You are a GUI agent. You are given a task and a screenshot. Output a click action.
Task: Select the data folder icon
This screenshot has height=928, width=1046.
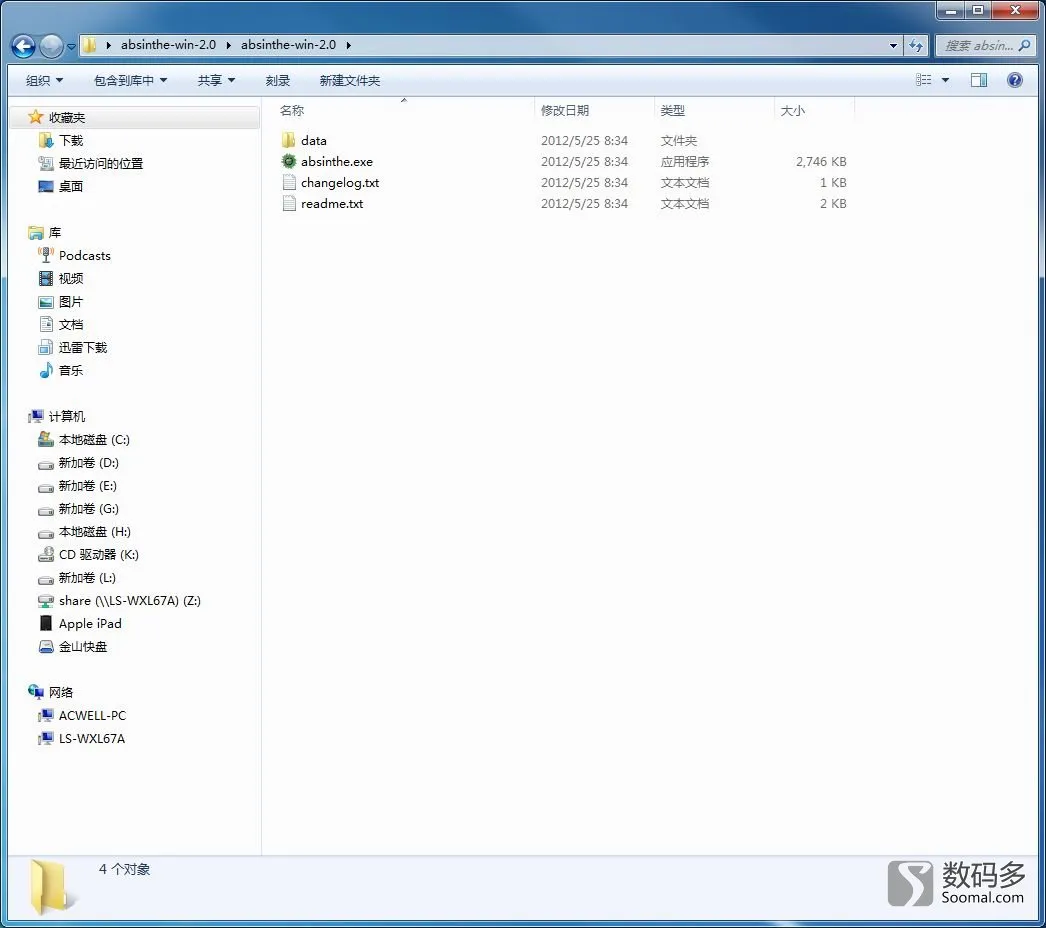(x=288, y=140)
